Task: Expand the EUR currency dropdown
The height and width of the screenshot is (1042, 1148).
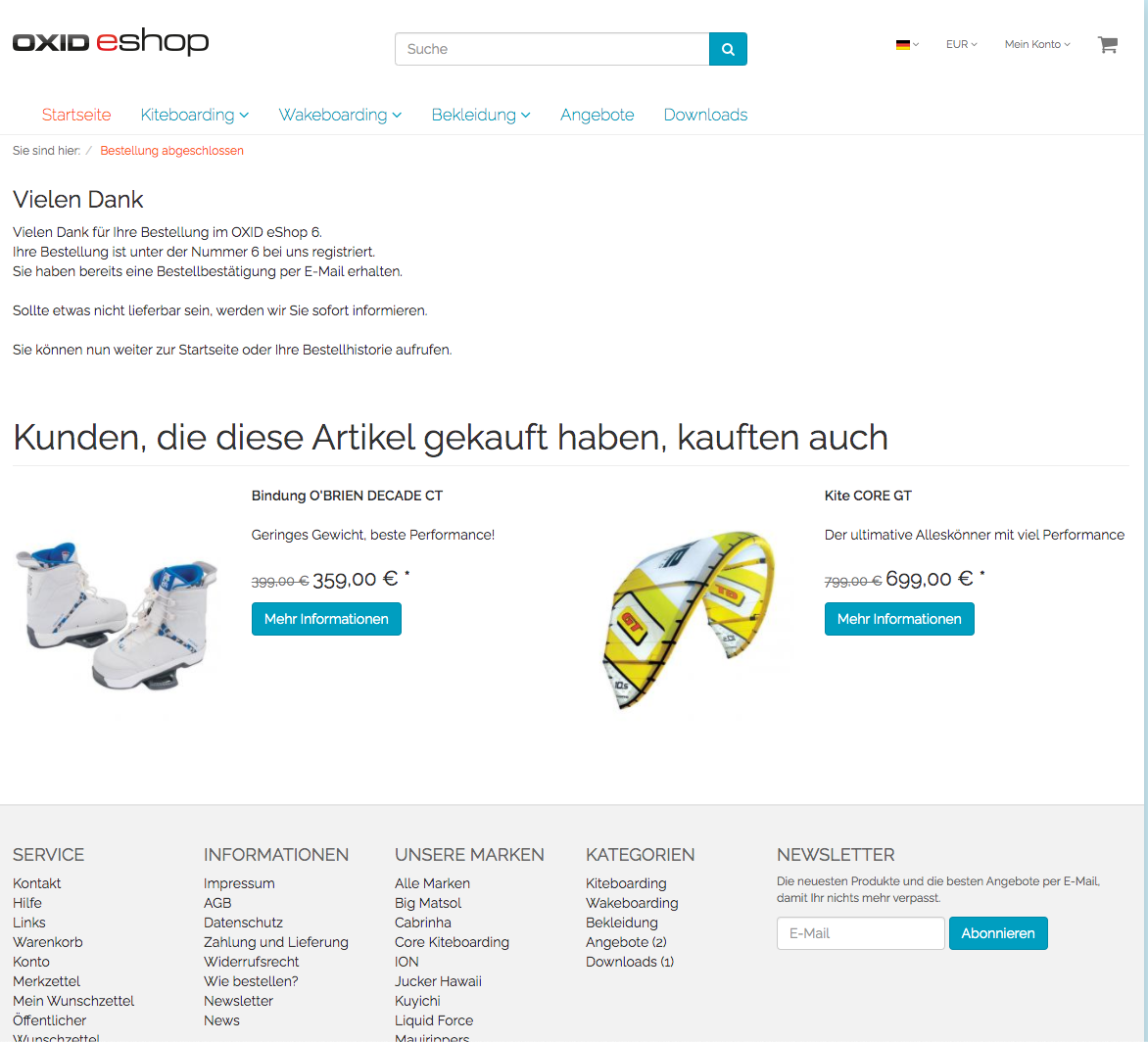Action: point(961,45)
